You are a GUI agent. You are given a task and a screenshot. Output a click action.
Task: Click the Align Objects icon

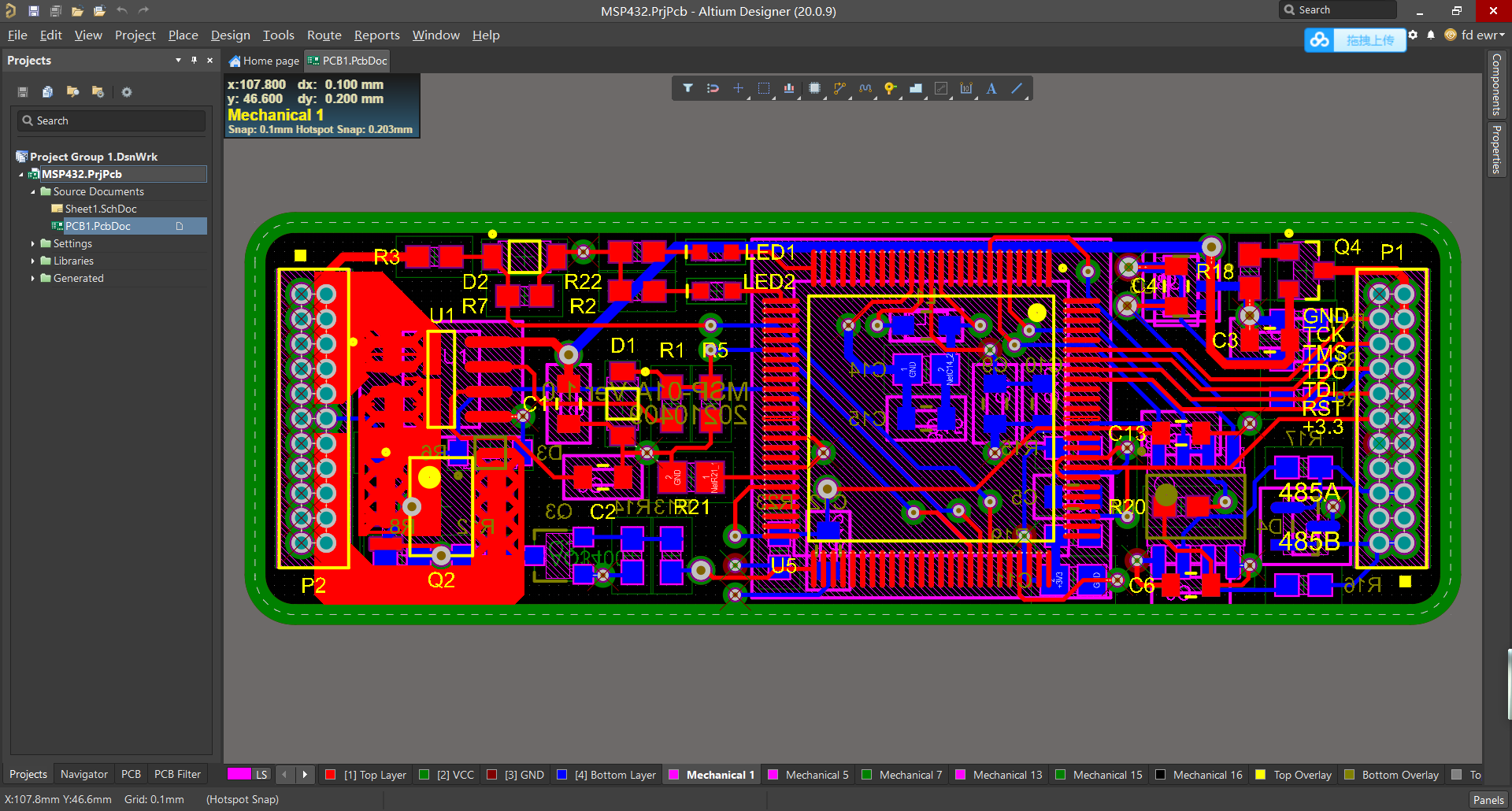pos(788,88)
